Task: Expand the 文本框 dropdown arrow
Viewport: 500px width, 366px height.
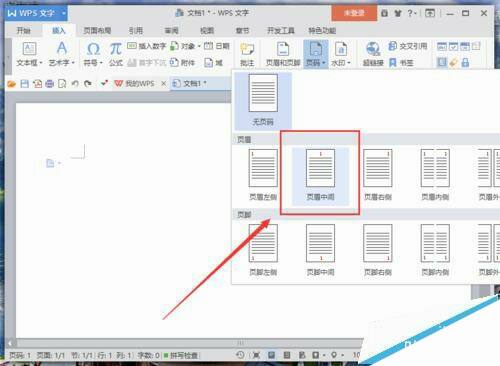Action: click(41, 63)
